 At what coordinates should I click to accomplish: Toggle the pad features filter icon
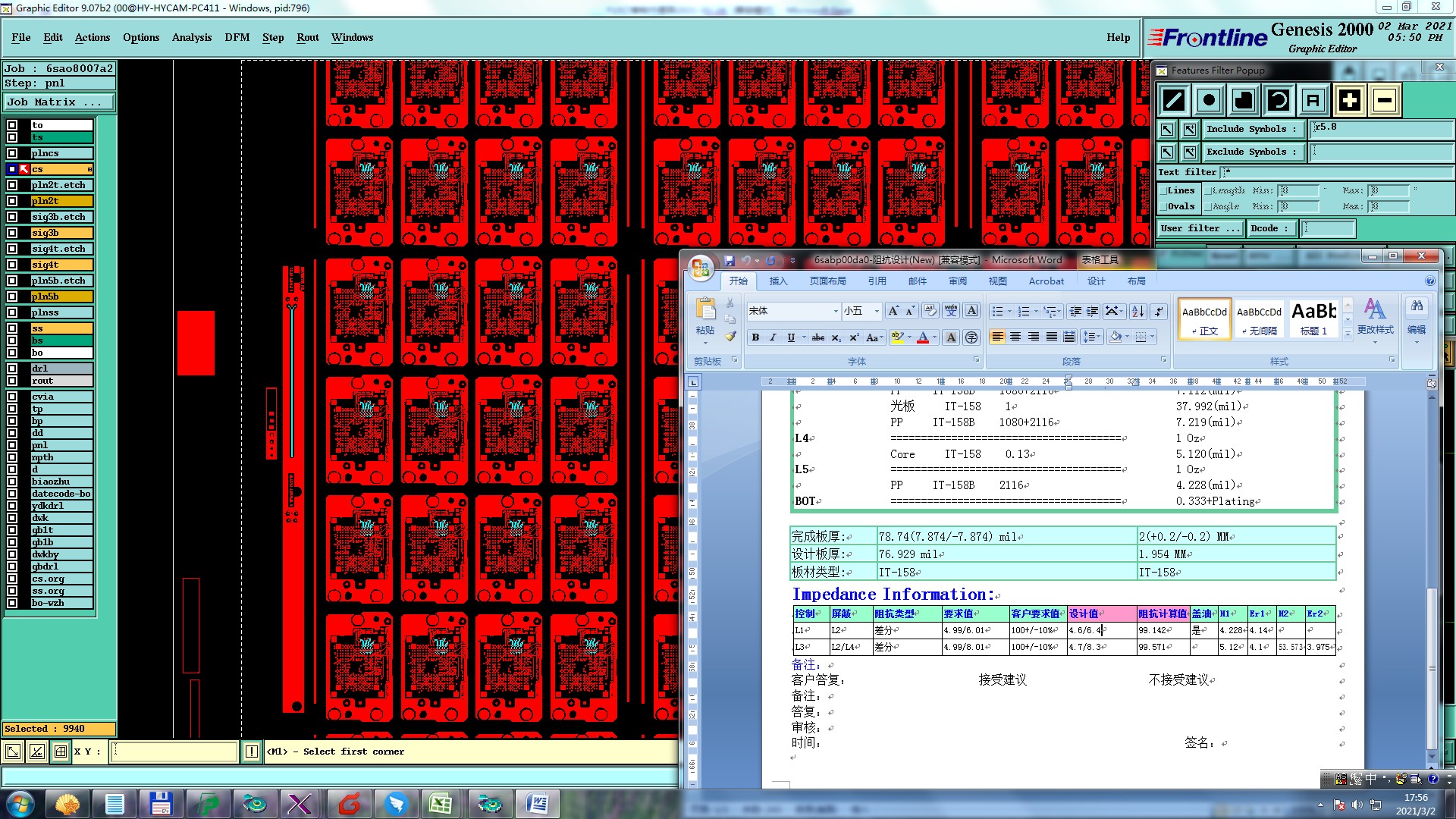(1209, 100)
